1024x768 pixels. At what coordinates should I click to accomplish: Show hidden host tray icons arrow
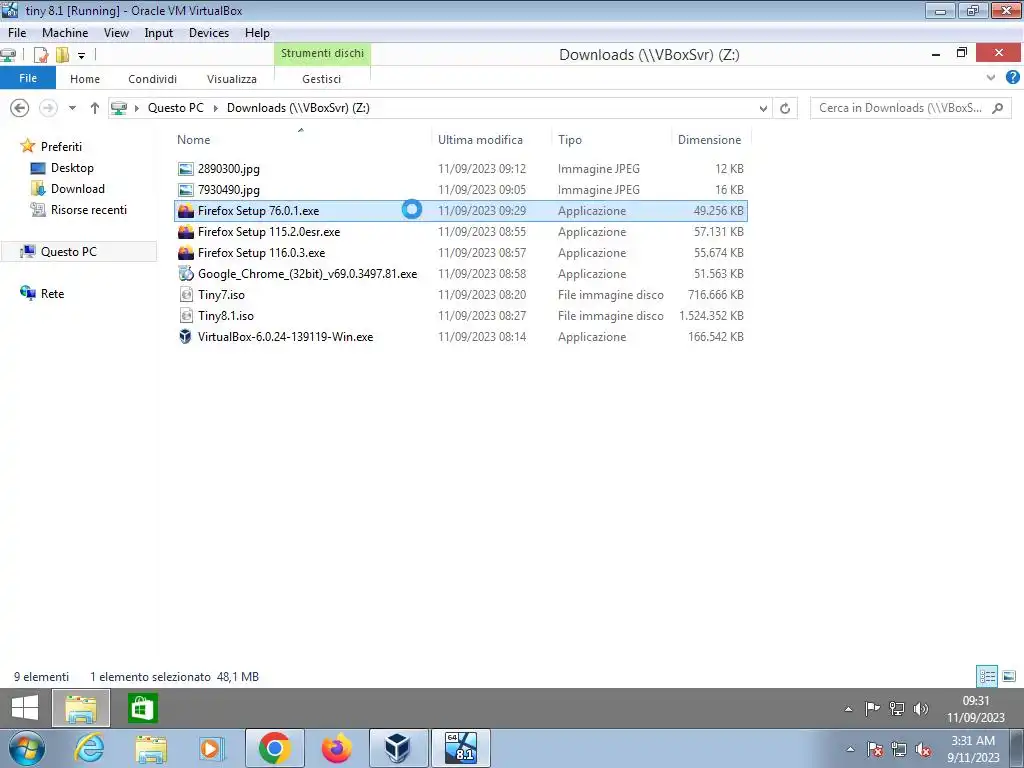pyautogui.click(x=850, y=749)
